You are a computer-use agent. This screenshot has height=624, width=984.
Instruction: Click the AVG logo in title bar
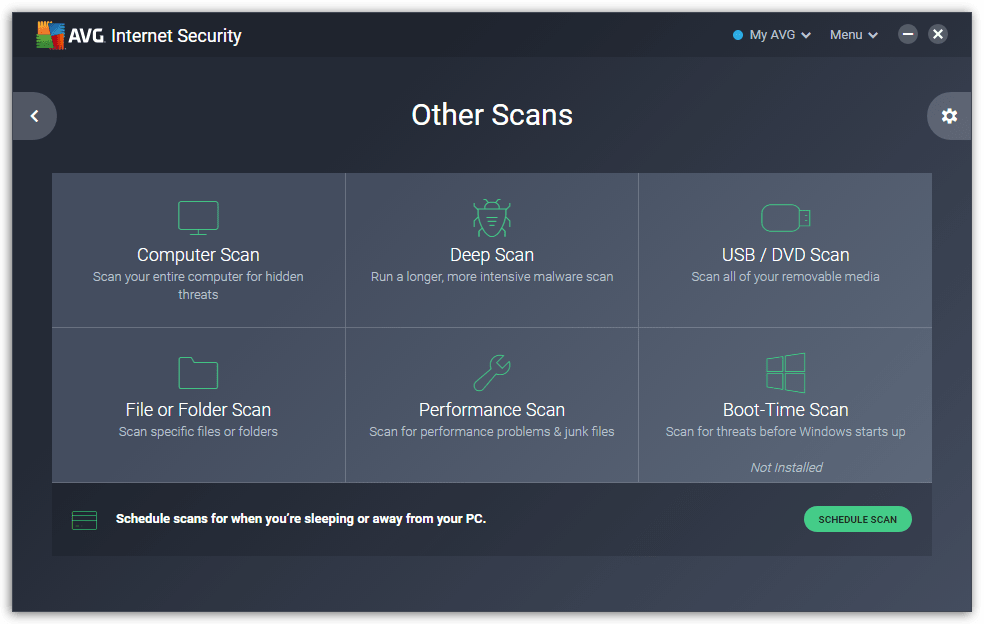(x=69, y=35)
